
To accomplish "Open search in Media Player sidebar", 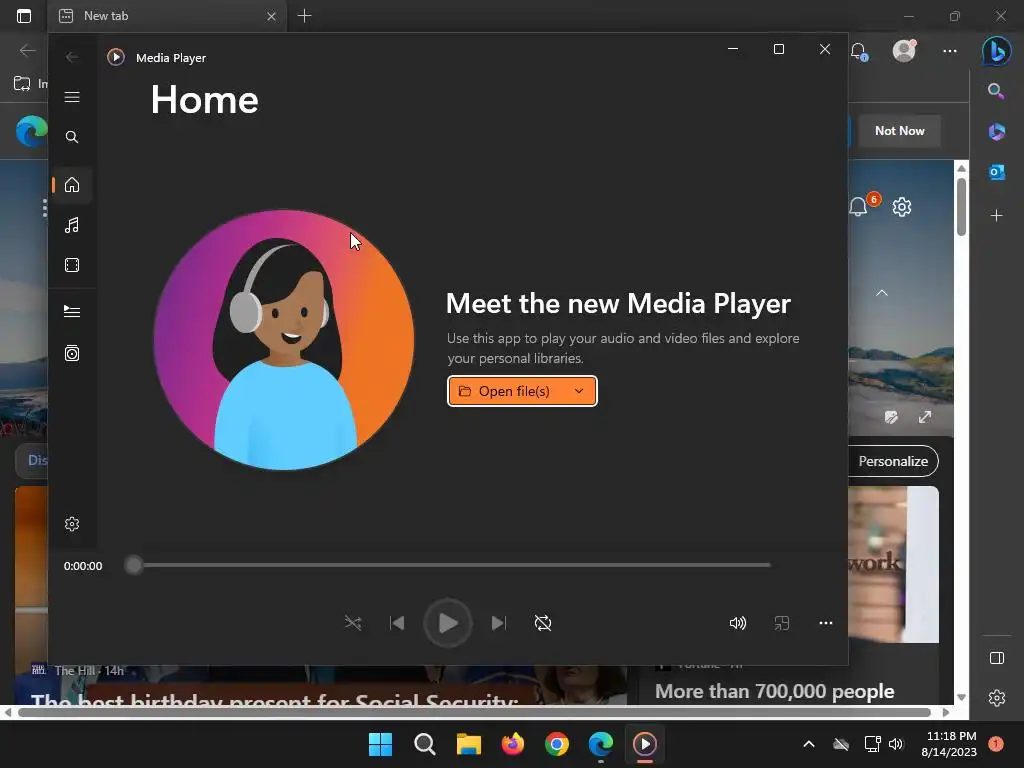I will [x=72, y=137].
